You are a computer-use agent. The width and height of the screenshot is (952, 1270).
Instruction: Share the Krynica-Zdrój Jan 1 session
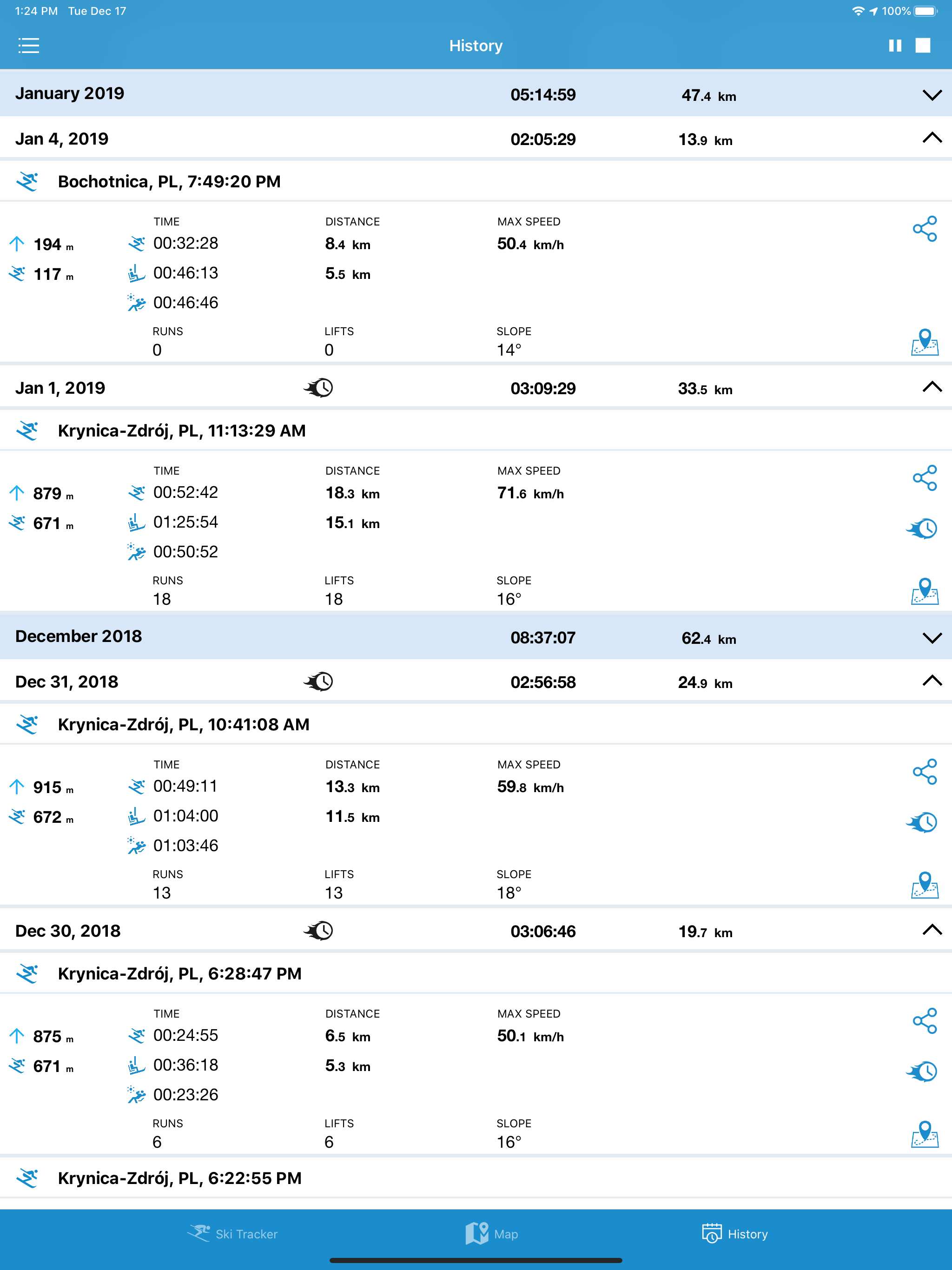[925, 478]
